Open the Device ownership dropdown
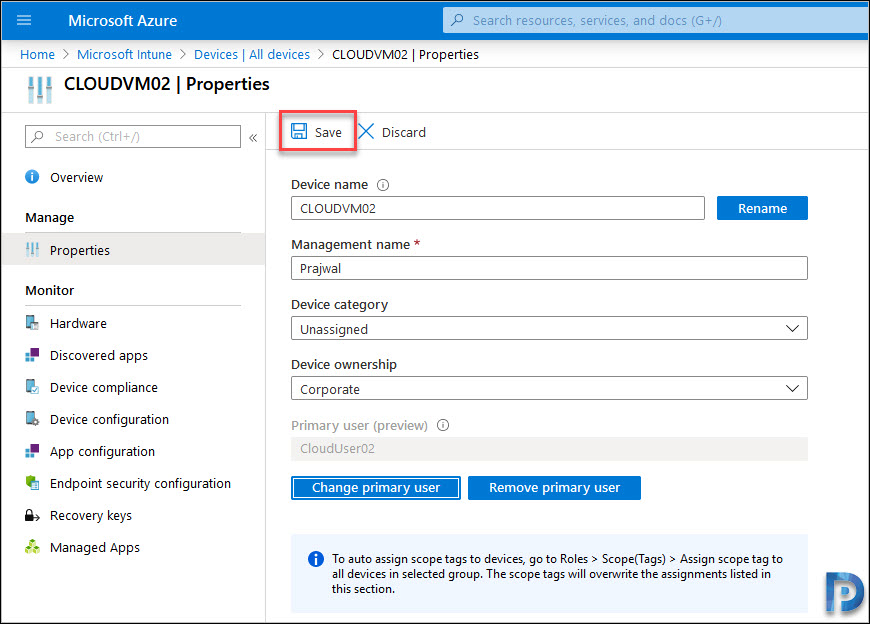 [549, 388]
